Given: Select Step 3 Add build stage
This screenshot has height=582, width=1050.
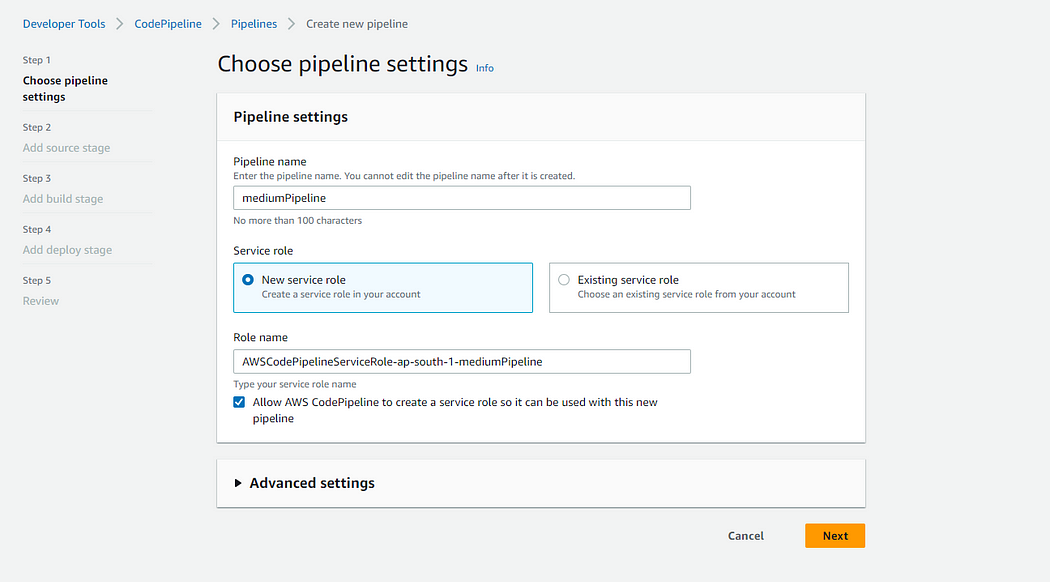Looking at the screenshot, I should click(x=63, y=199).
